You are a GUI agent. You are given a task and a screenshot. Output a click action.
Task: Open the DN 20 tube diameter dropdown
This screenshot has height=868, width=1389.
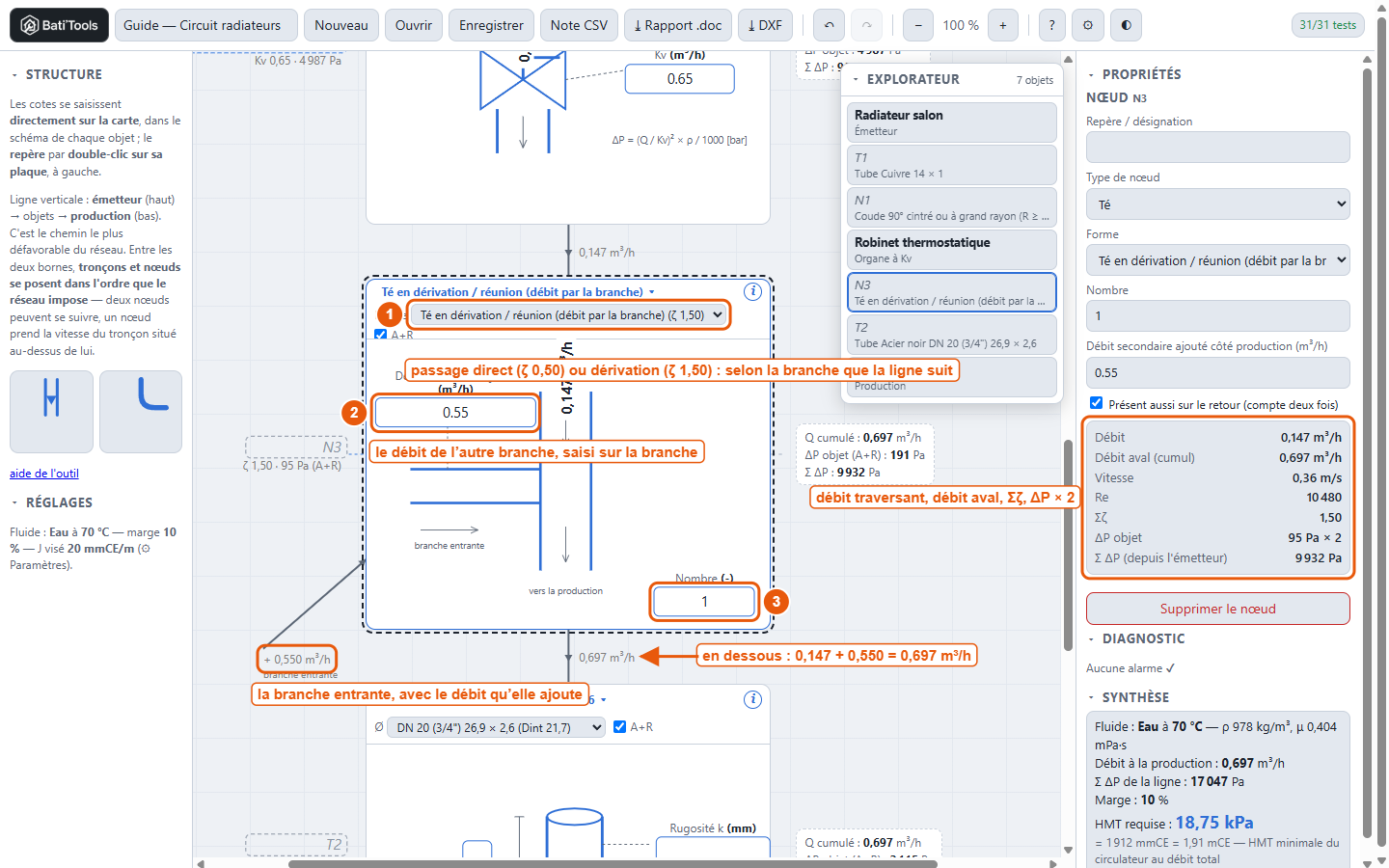(x=497, y=727)
